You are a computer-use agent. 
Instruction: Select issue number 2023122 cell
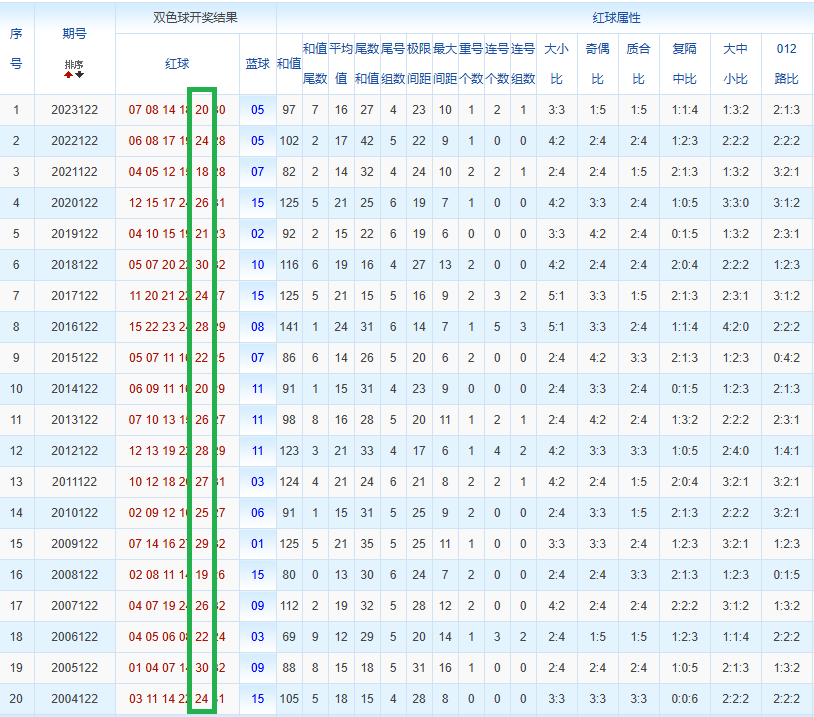(x=74, y=110)
